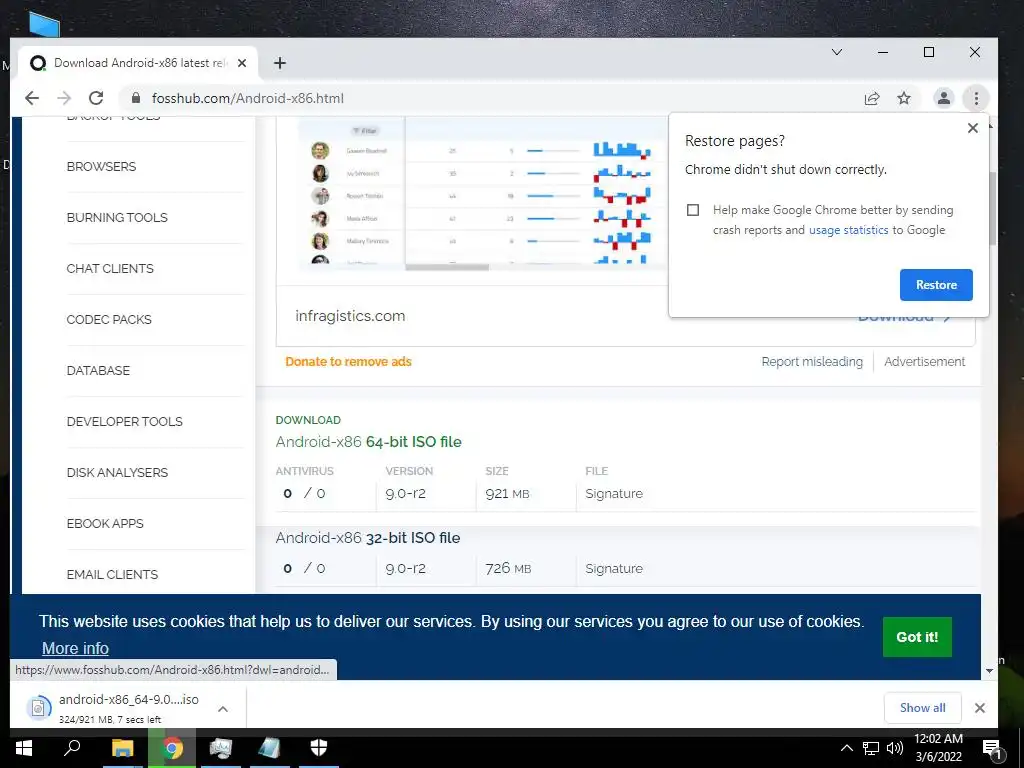Click the address bar URL
This screenshot has width=1024, height=768.
coord(248,99)
